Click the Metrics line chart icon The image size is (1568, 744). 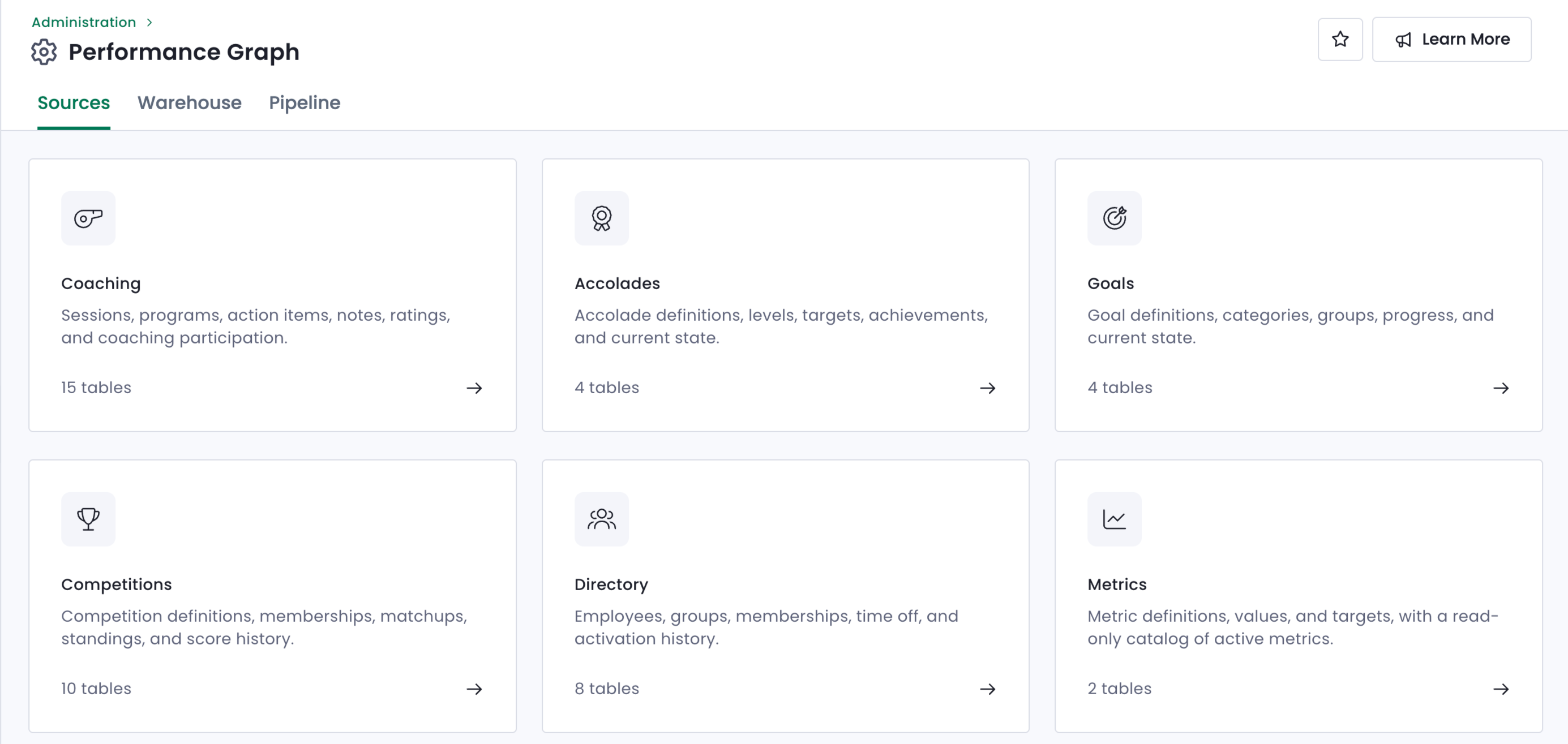coord(1115,519)
